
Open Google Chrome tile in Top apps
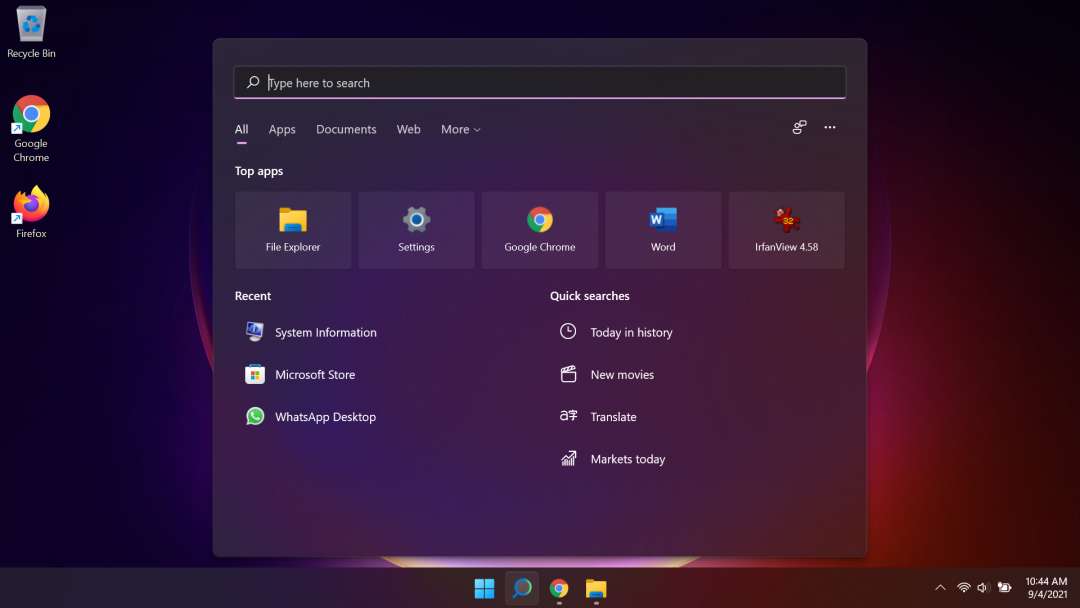(540, 230)
